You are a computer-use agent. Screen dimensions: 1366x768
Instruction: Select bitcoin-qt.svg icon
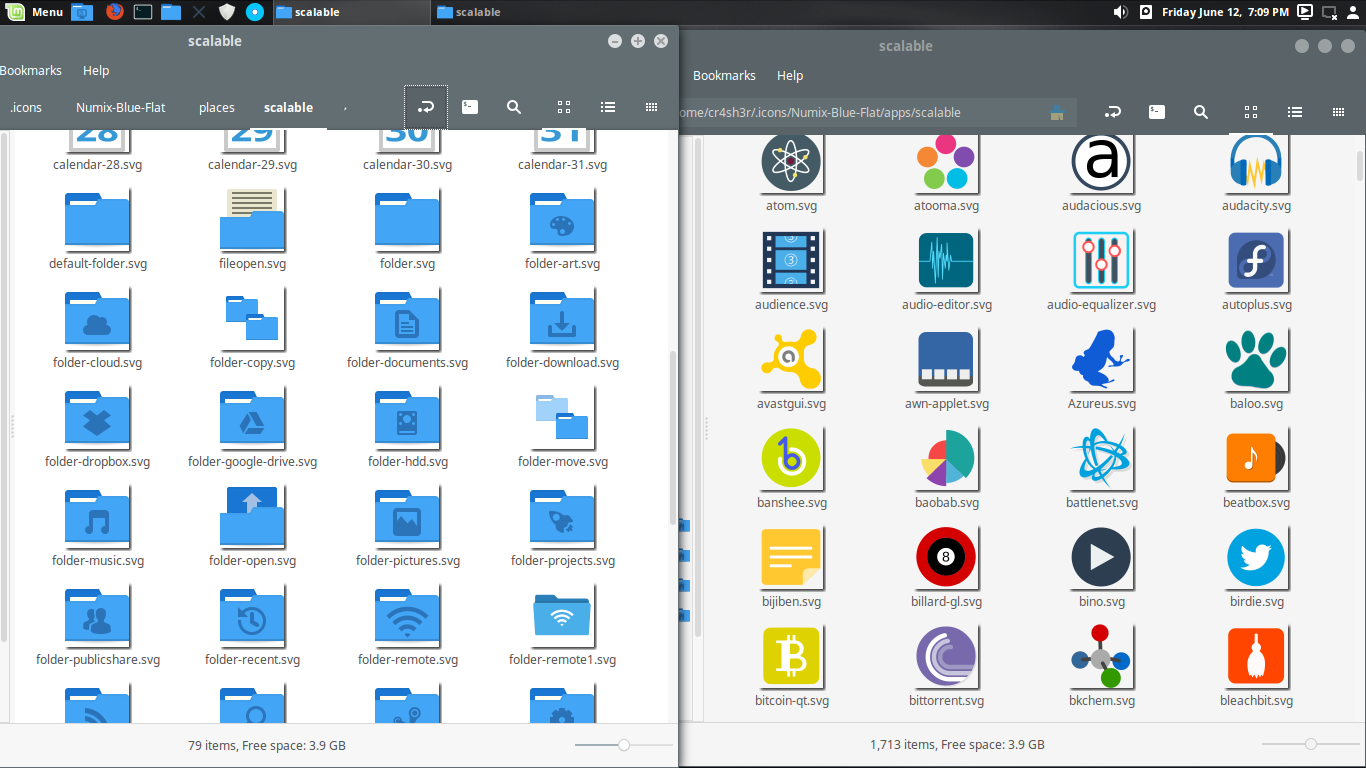[x=791, y=658]
